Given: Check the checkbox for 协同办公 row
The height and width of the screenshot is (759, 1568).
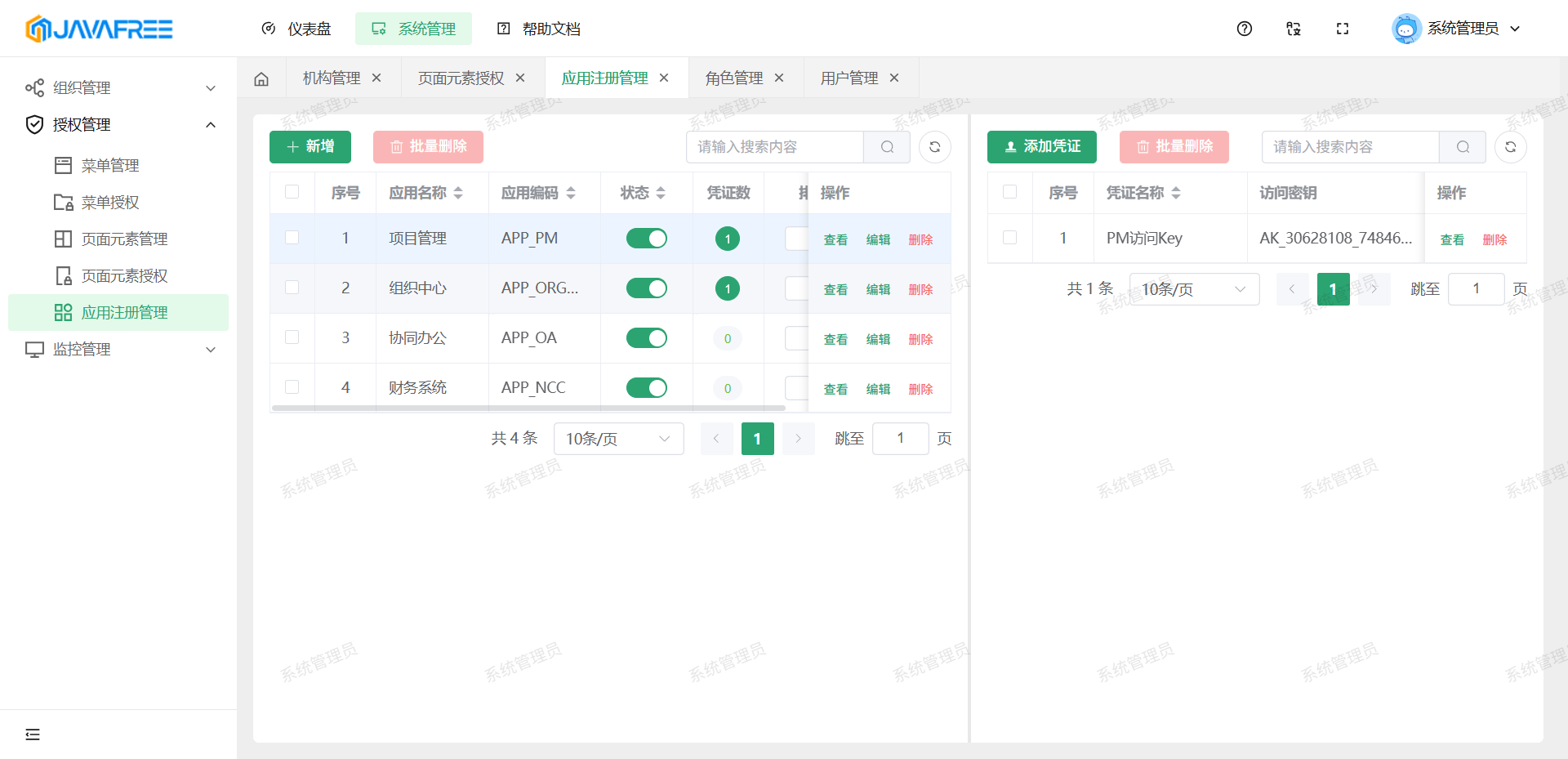Looking at the screenshot, I should [x=292, y=337].
